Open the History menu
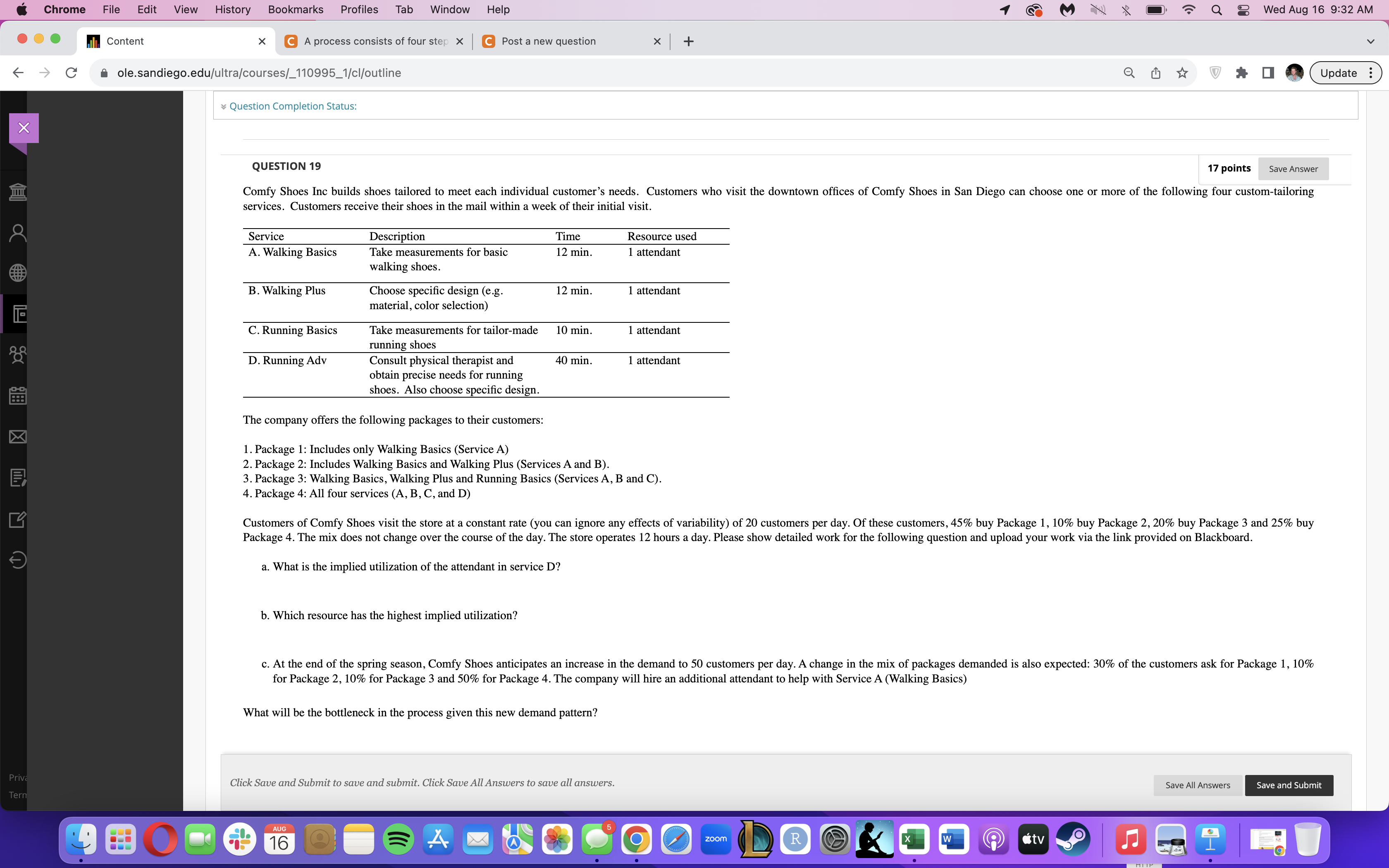Viewport: 1389px width, 868px height. click(x=232, y=9)
